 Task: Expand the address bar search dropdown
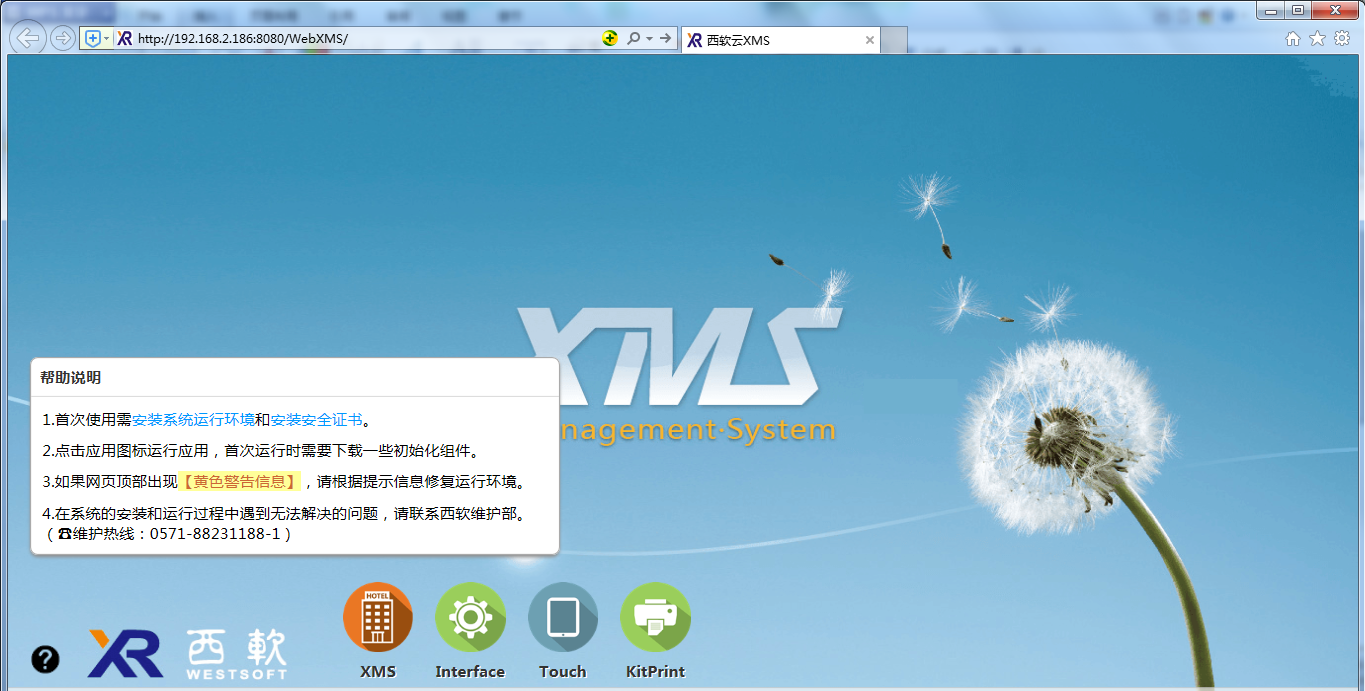pyautogui.click(x=649, y=38)
